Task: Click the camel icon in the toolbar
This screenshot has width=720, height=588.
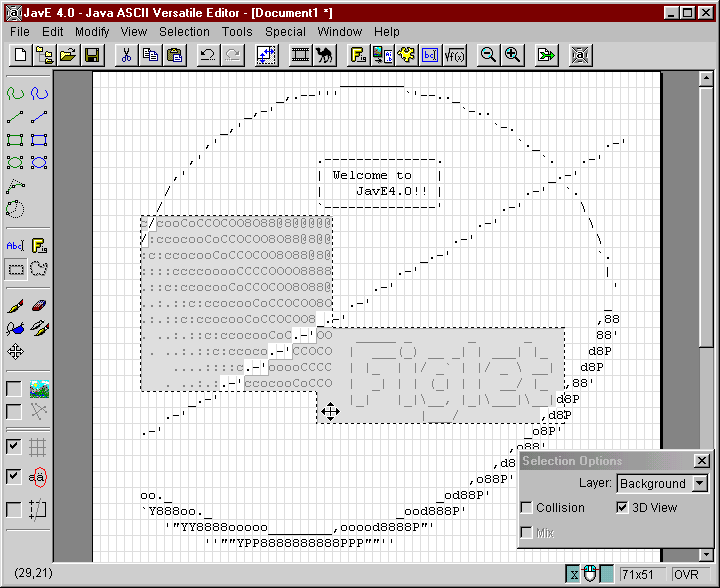Action: (x=325, y=55)
